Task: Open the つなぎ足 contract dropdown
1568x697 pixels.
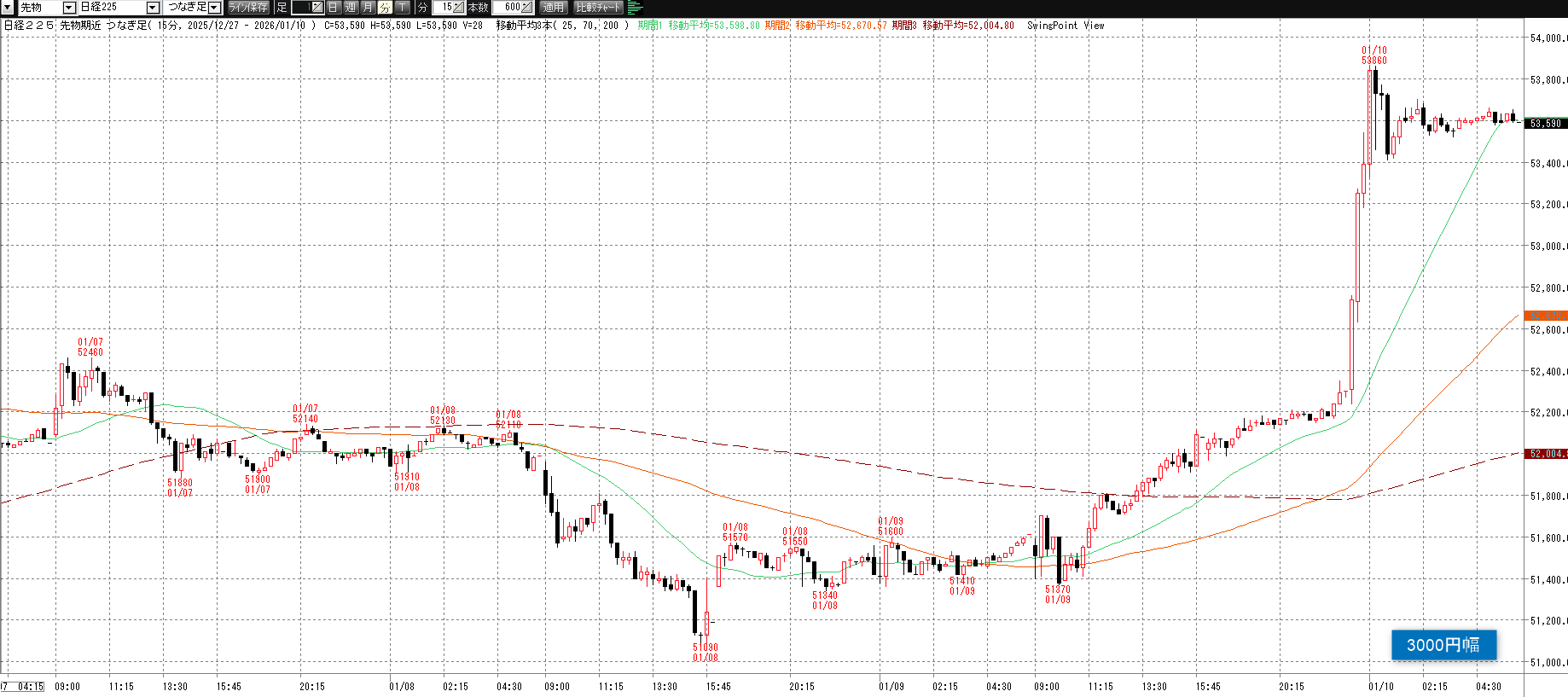Action: click(x=214, y=8)
